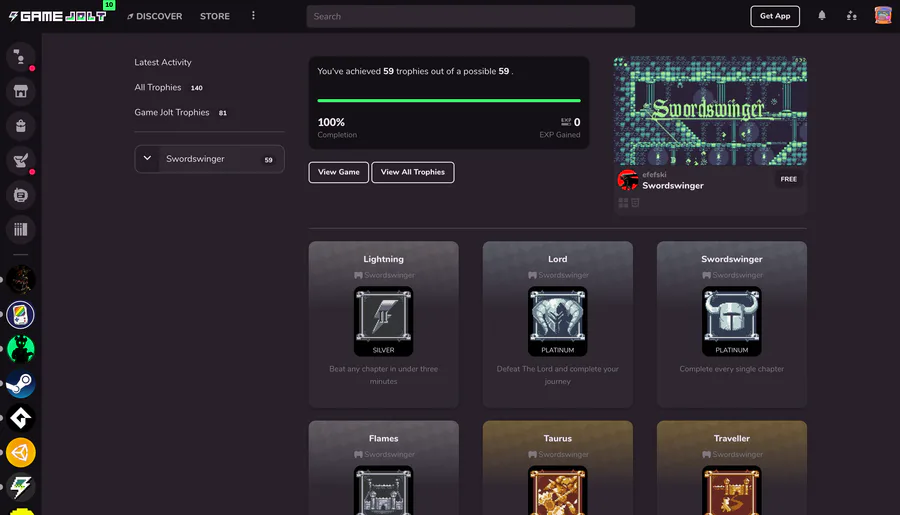Click the efefski developer name
Image resolution: width=900 pixels, height=515 pixels.
point(654,175)
